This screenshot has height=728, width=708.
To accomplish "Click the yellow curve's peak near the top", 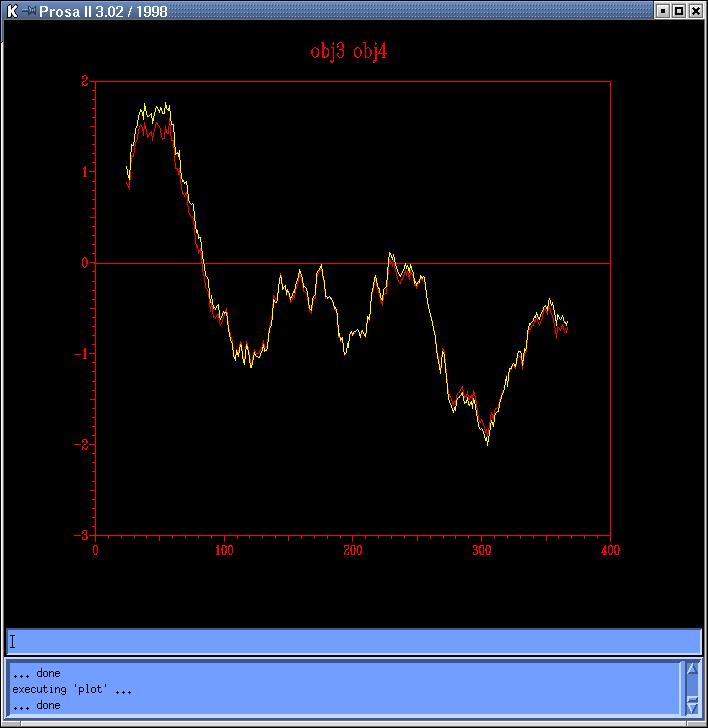I will (x=145, y=104).
